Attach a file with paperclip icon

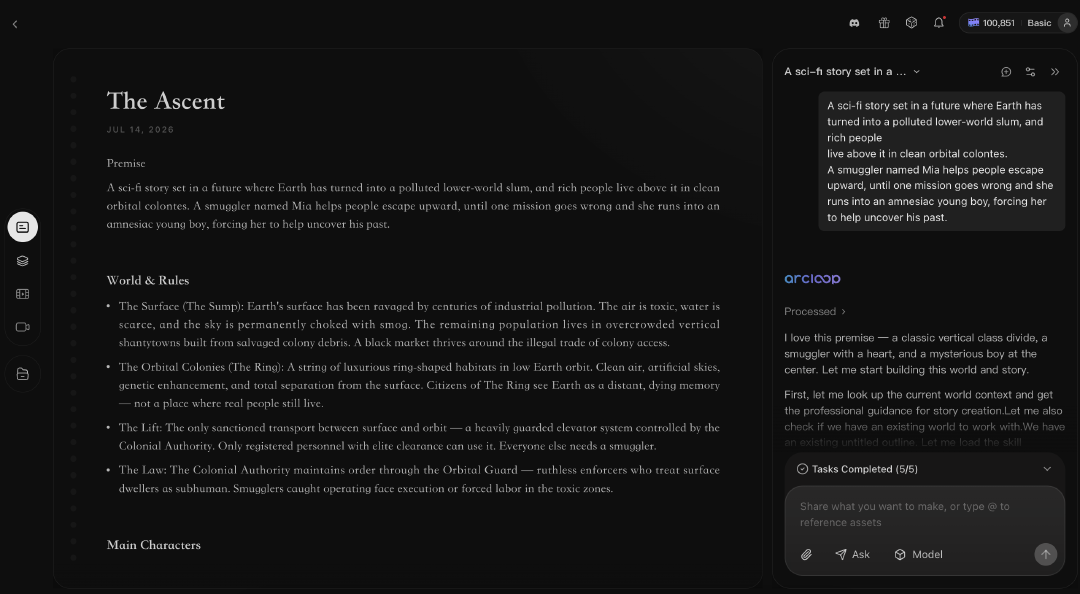[806, 554]
